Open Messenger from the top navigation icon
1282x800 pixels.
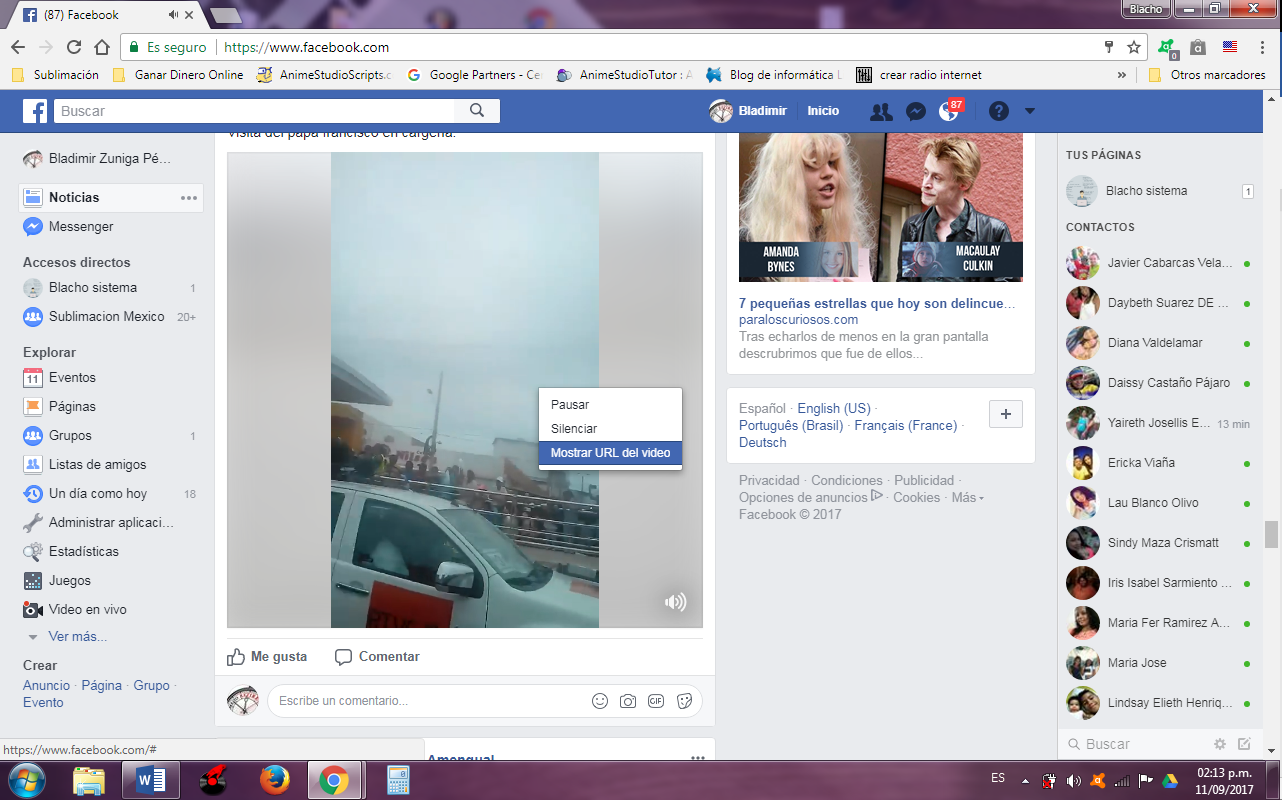click(x=916, y=111)
